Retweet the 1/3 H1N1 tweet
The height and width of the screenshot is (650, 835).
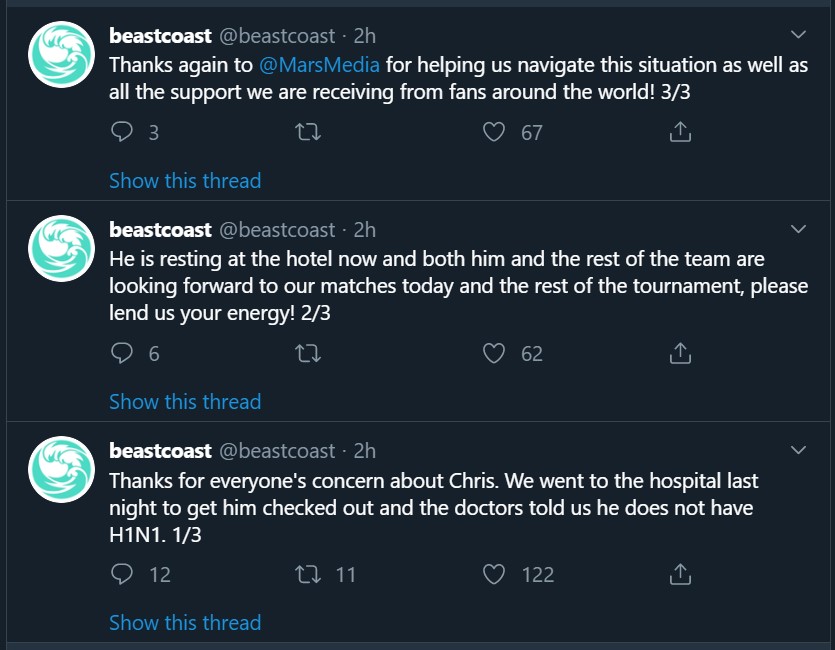(x=310, y=574)
